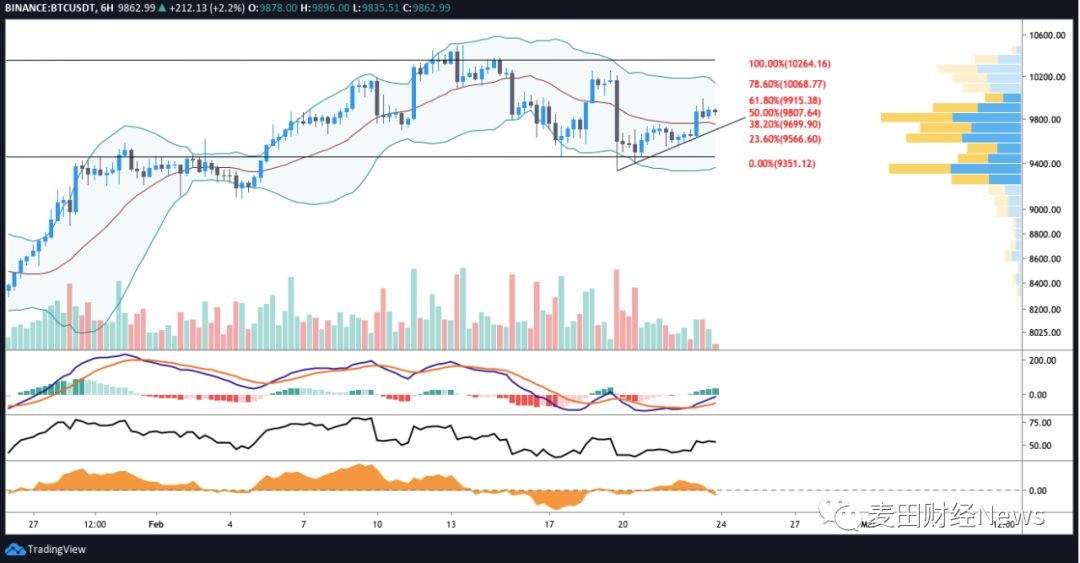Click the 38.20%(9699.90) Fibonacci label

click(x=785, y=125)
